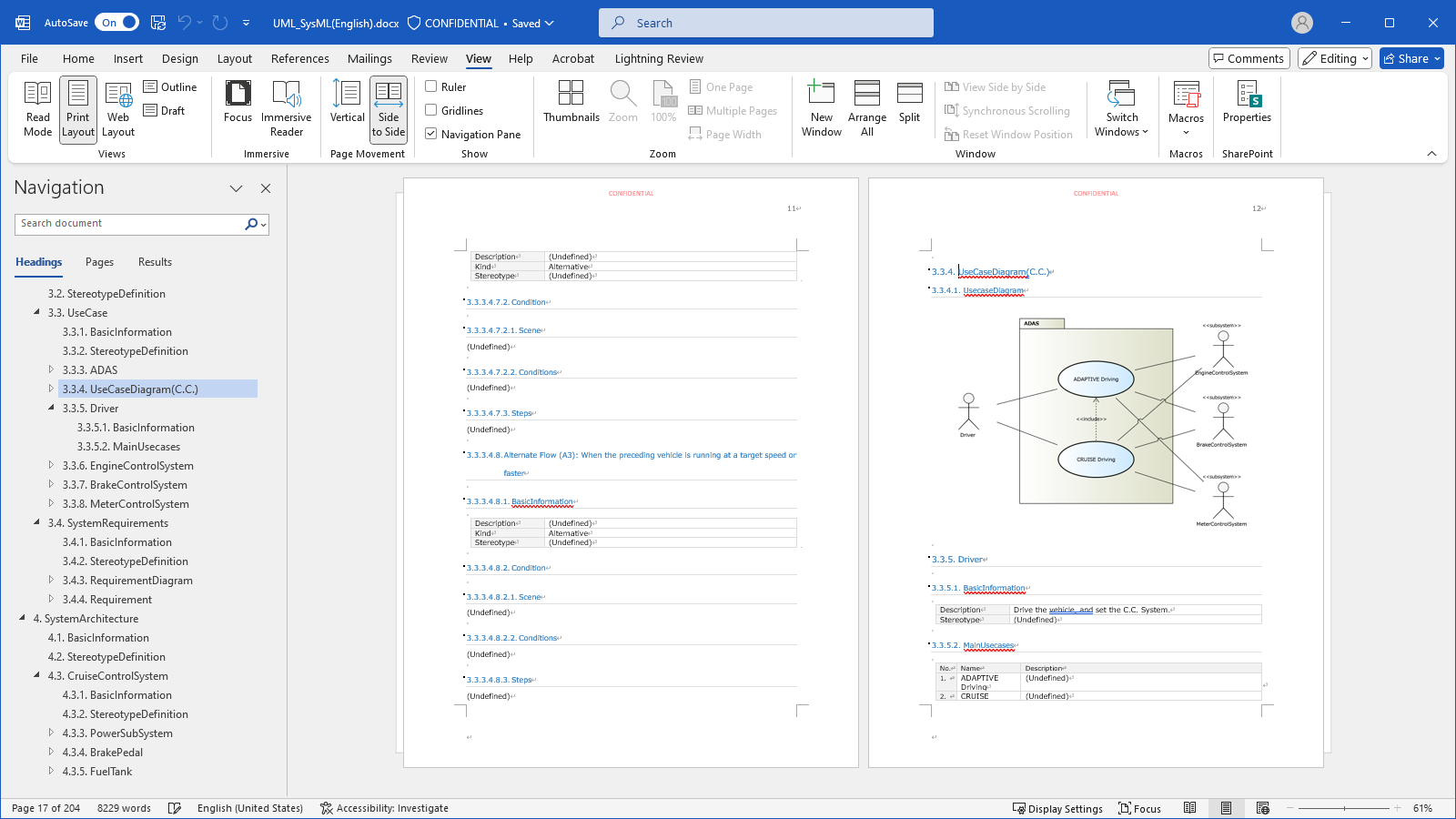This screenshot has height=819, width=1456.
Task: Click the search magnifier in Navigation pane
Action: [x=251, y=224]
